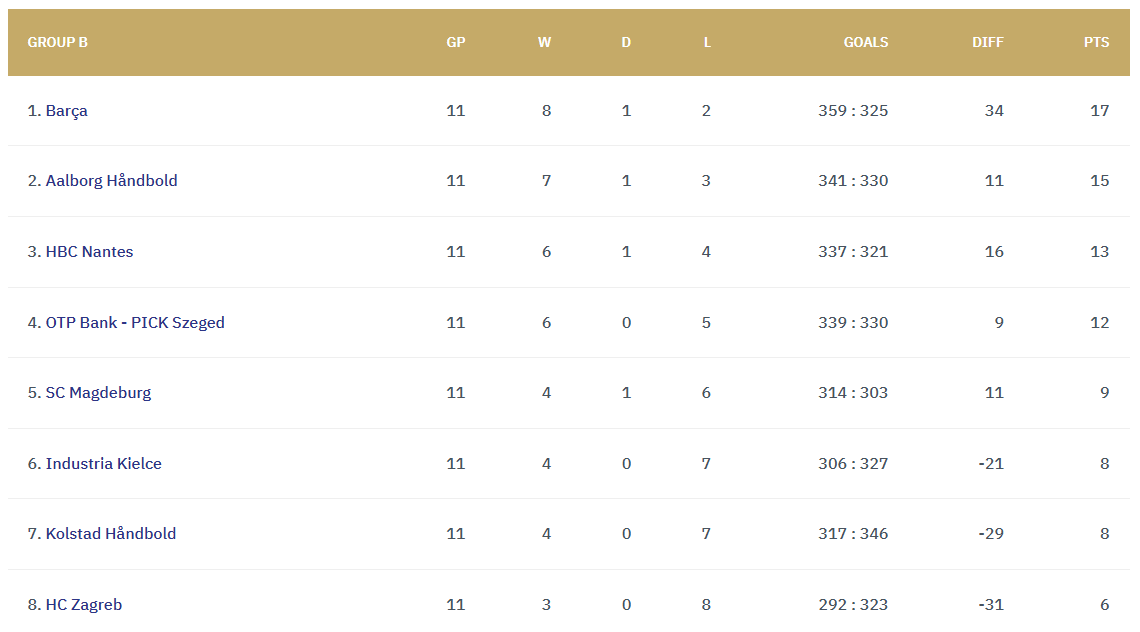1140x632 pixels.
Task: Sort by the DIFF column header
Action: (x=987, y=43)
